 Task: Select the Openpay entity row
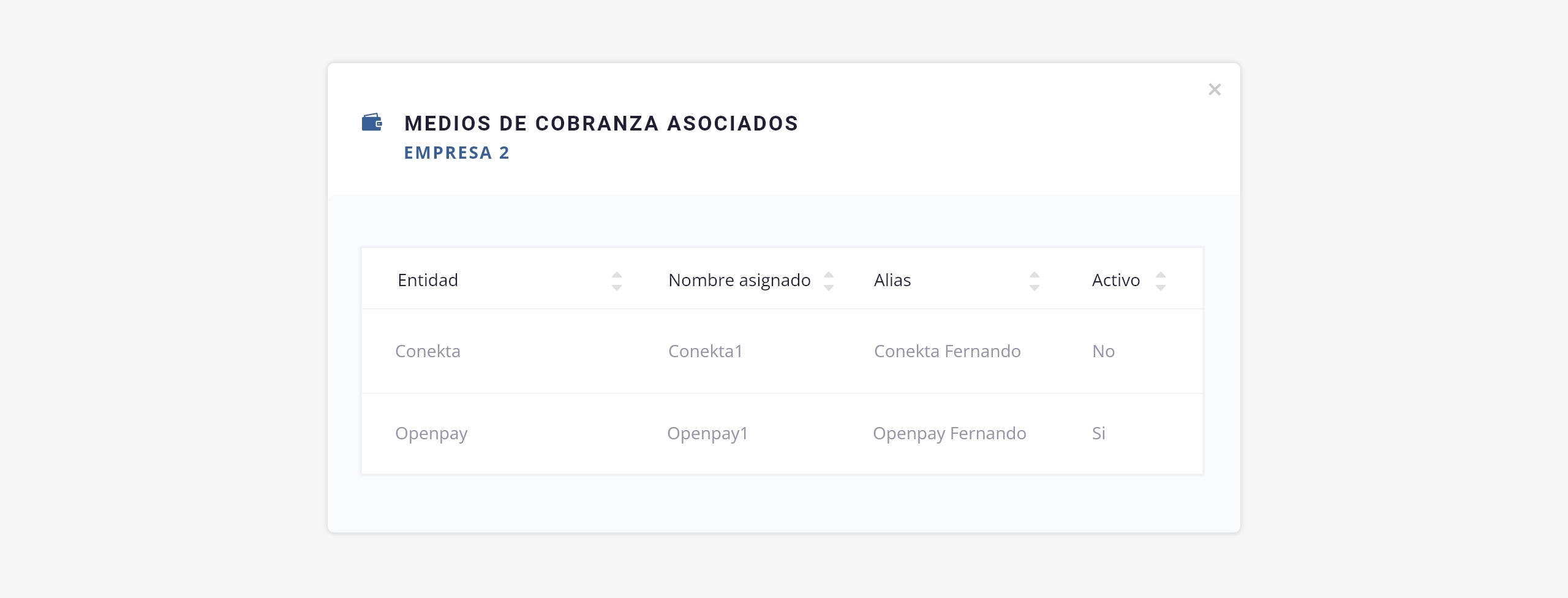(x=782, y=434)
